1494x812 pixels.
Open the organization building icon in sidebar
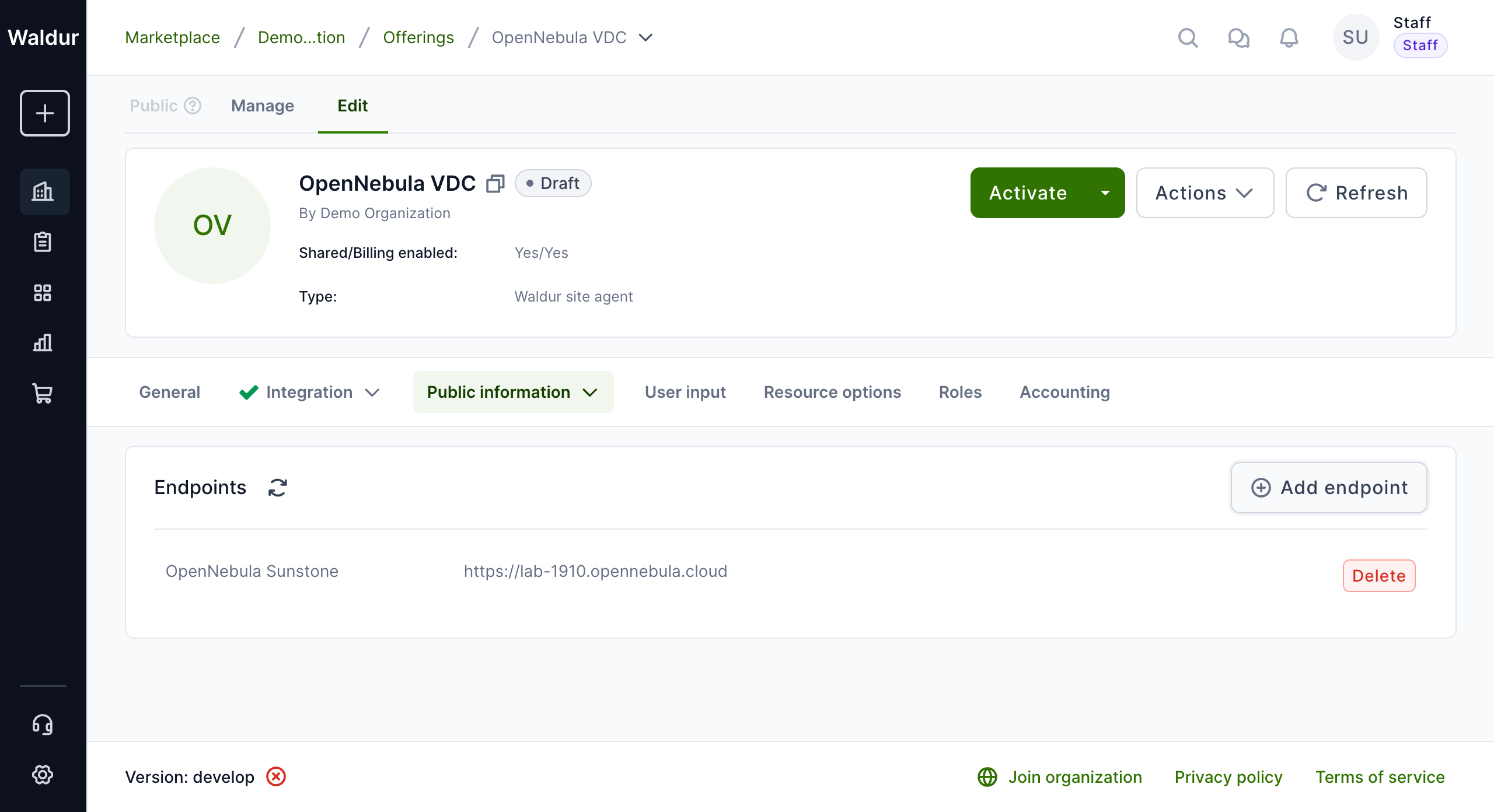point(43,192)
